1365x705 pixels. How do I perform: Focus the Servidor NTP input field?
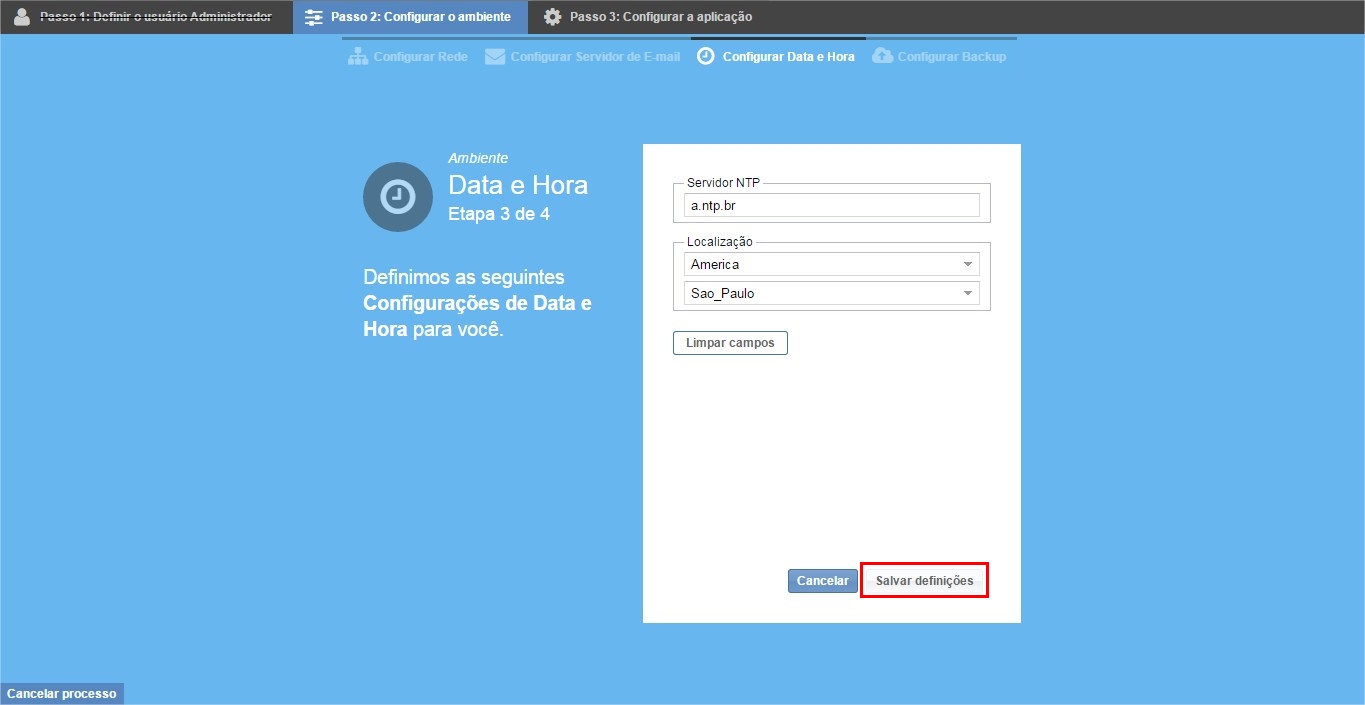coord(831,205)
